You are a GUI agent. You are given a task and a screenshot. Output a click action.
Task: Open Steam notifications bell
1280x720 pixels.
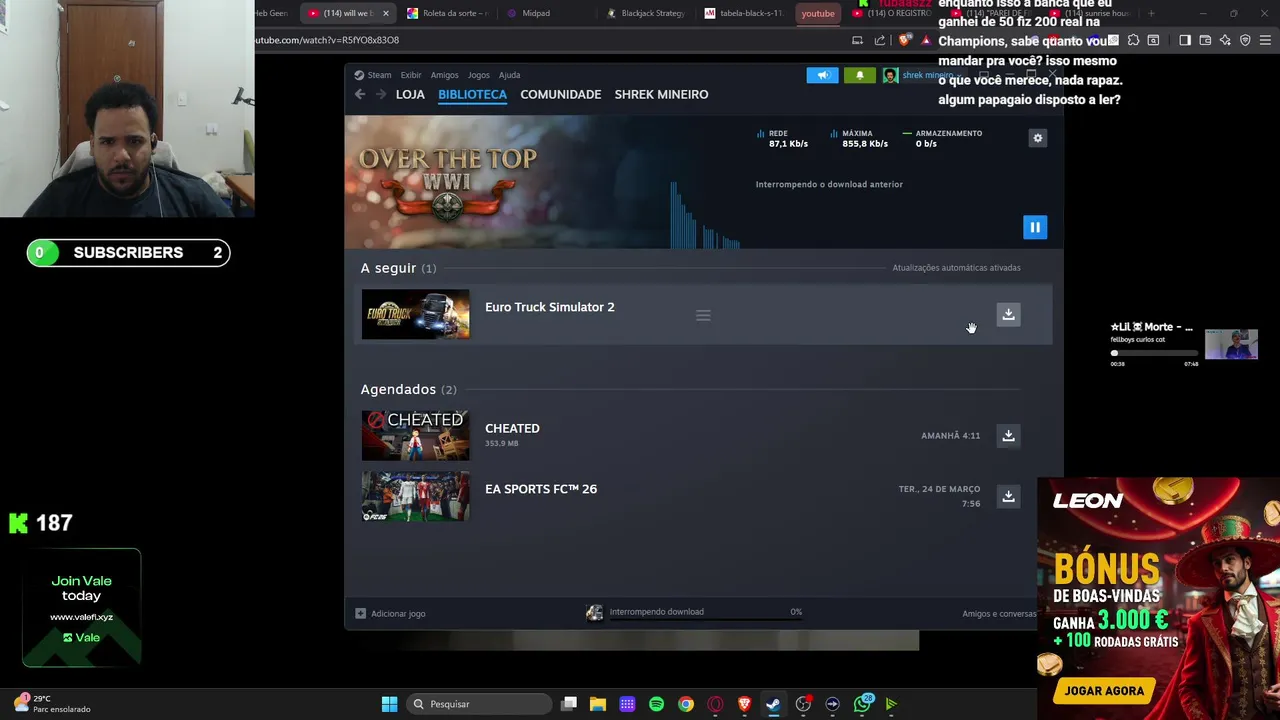click(x=859, y=75)
